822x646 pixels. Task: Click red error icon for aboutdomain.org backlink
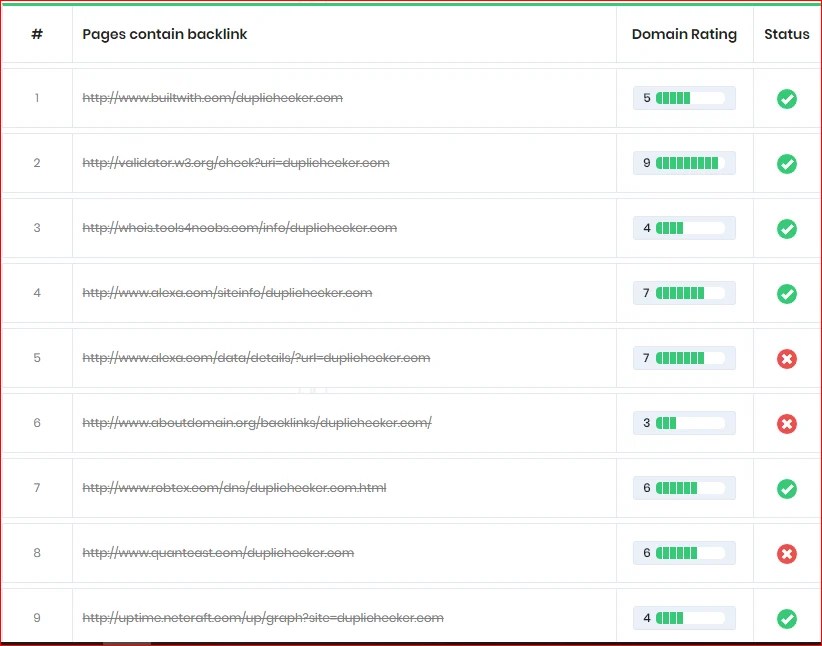click(787, 423)
